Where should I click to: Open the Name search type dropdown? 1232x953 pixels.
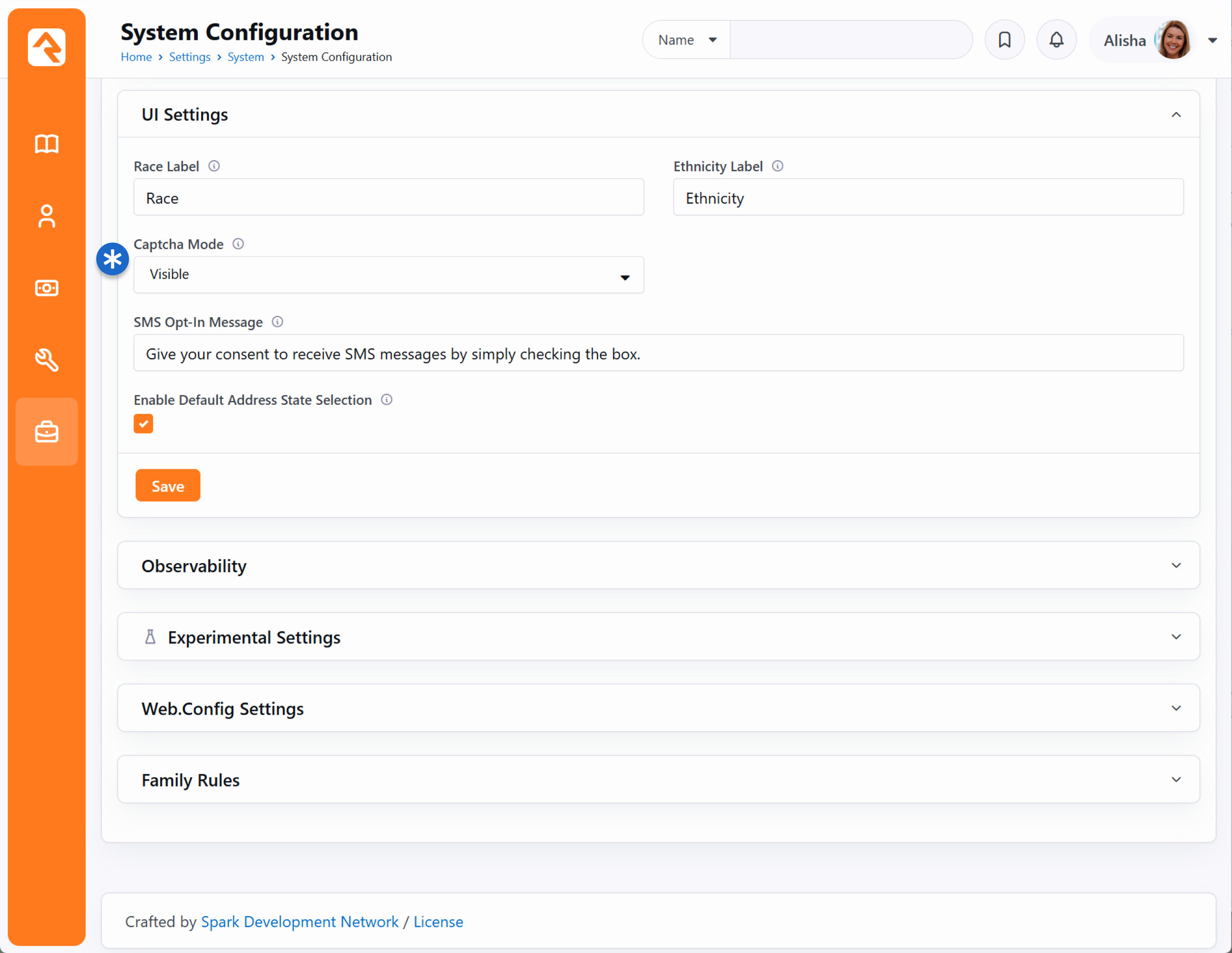pyautogui.click(x=686, y=40)
